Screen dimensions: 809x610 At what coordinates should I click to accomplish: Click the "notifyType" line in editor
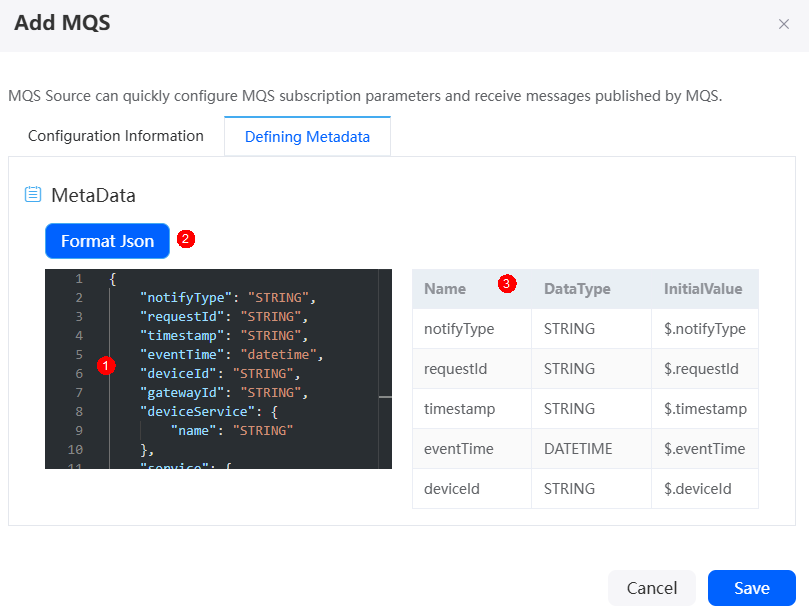(228, 298)
